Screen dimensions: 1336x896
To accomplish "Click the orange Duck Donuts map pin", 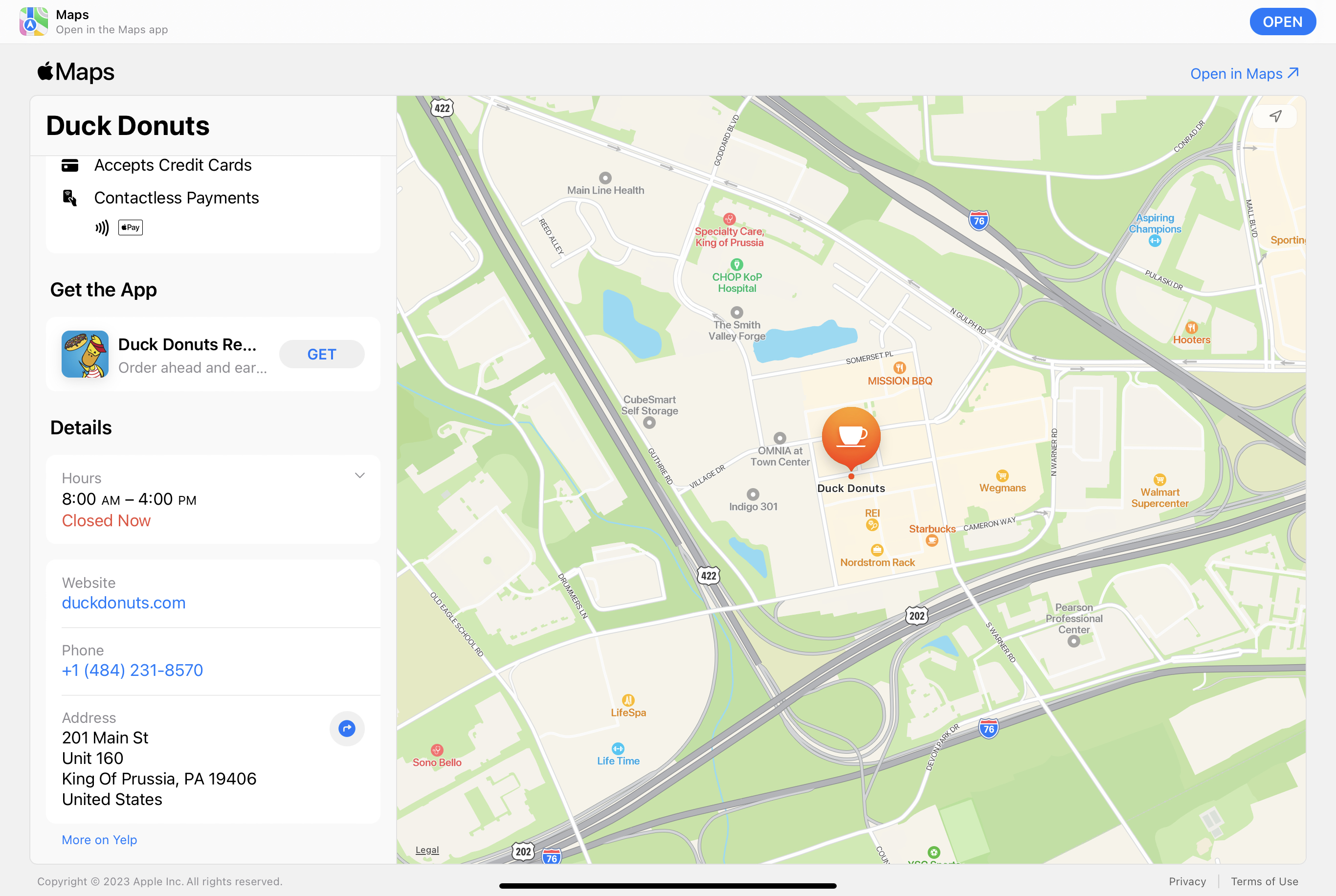I will 851,439.
